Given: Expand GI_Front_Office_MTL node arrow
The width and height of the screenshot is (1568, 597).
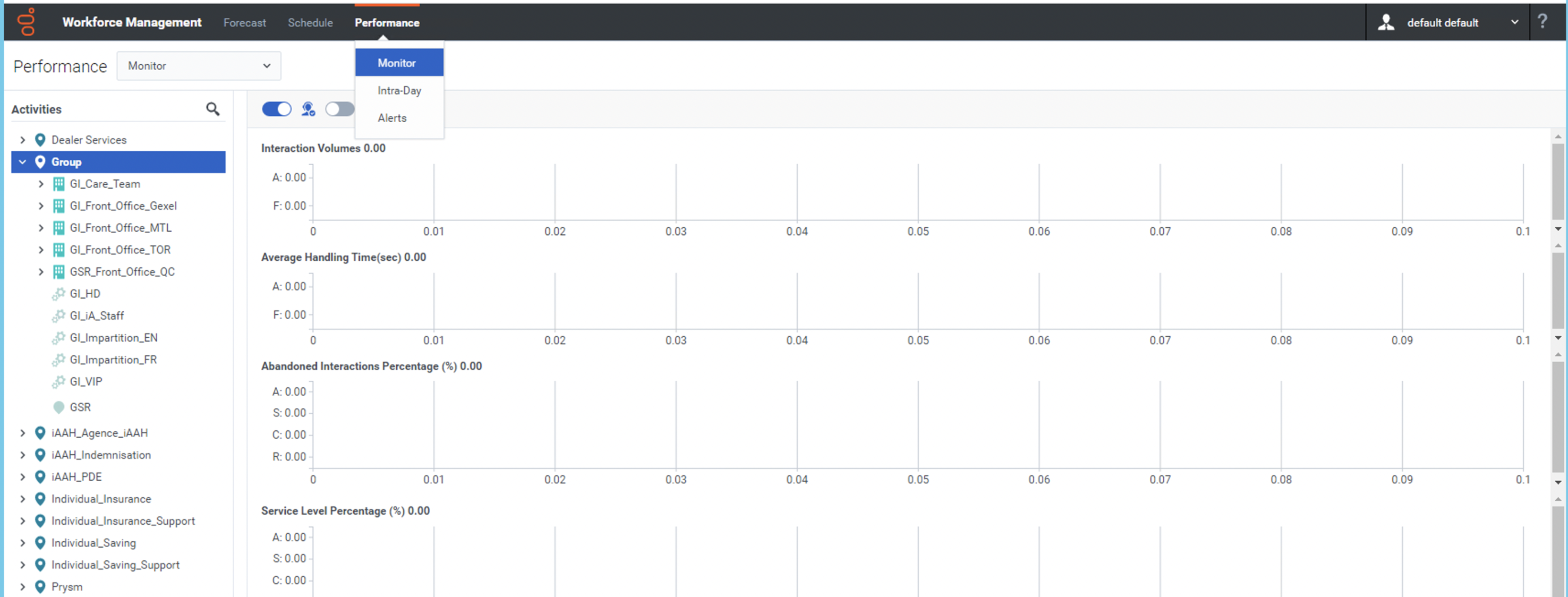Looking at the screenshot, I should coord(41,228).
